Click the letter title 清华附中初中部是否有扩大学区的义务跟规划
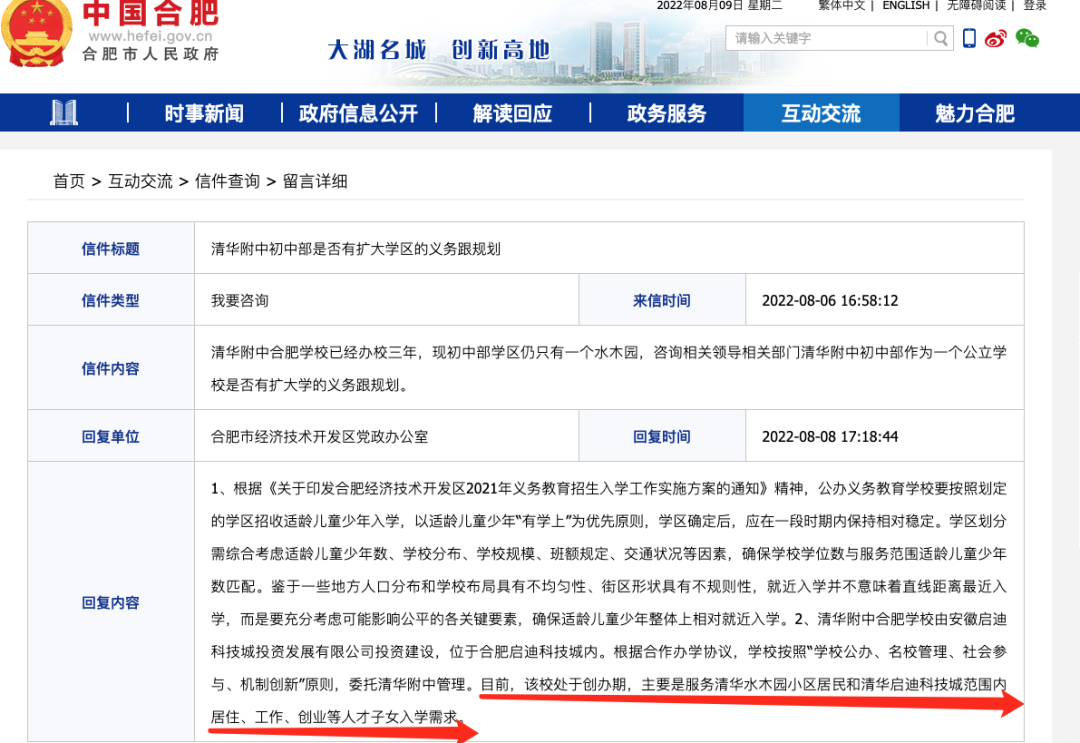The width and height of the screenshot is (1080, 743). [x=355, y=249]
